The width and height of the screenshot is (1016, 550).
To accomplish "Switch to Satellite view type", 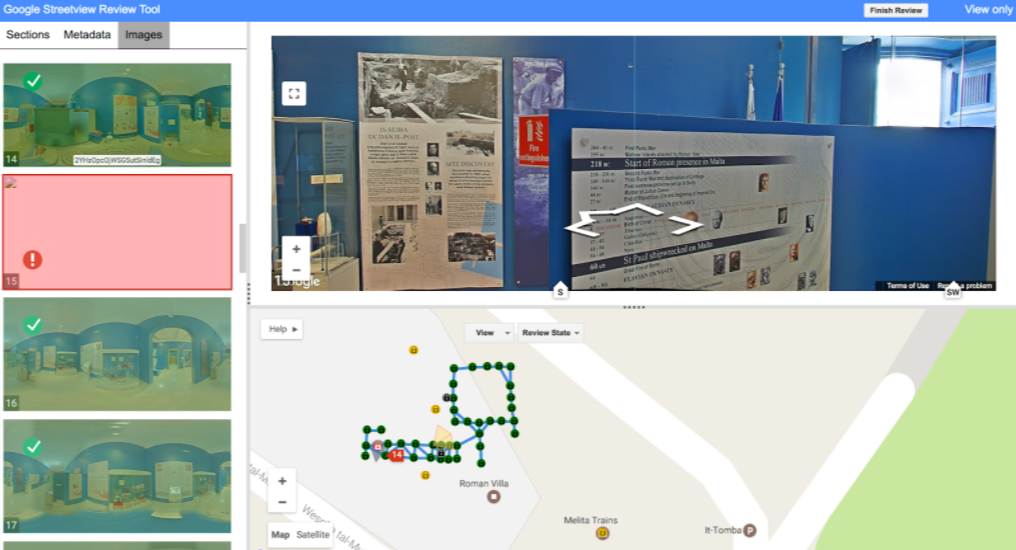I will tap(313, 534).
